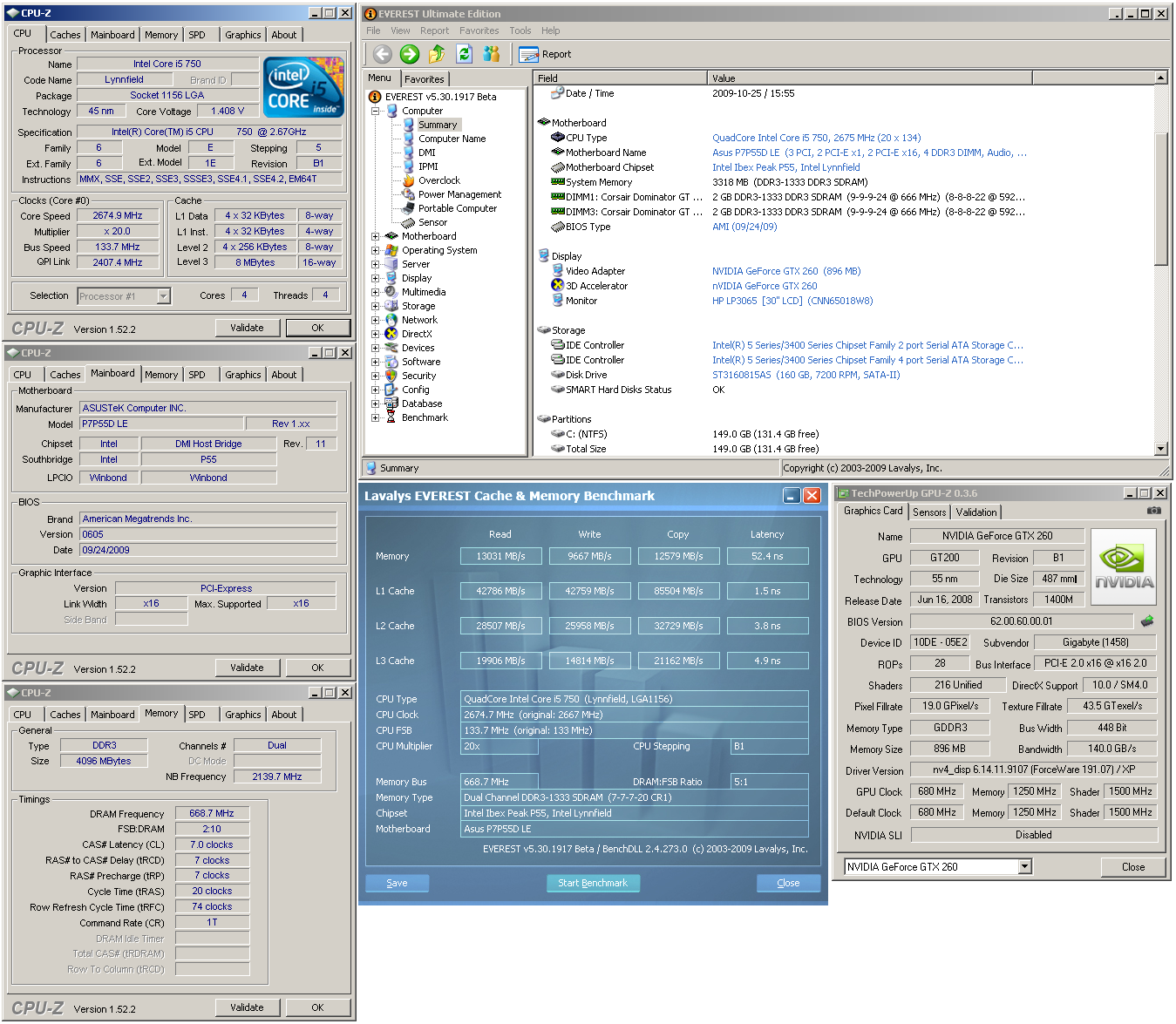Viewport: 1176px width, 1024px height.
Task: Click the Asus P7P55D LE motherboard link
Action: [869, 153]
